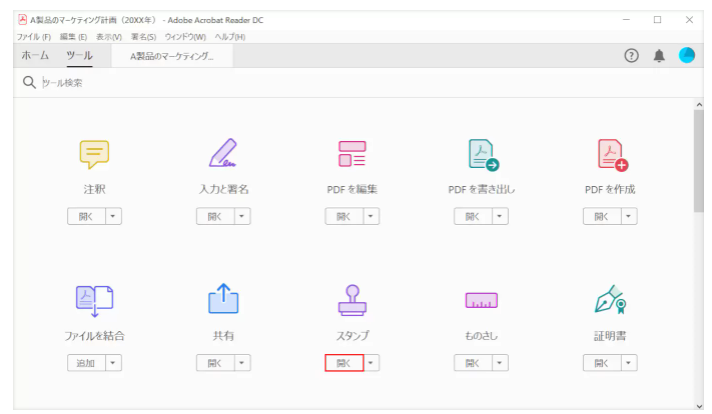Select the スタンプ stamp icon

coord(352,300)
